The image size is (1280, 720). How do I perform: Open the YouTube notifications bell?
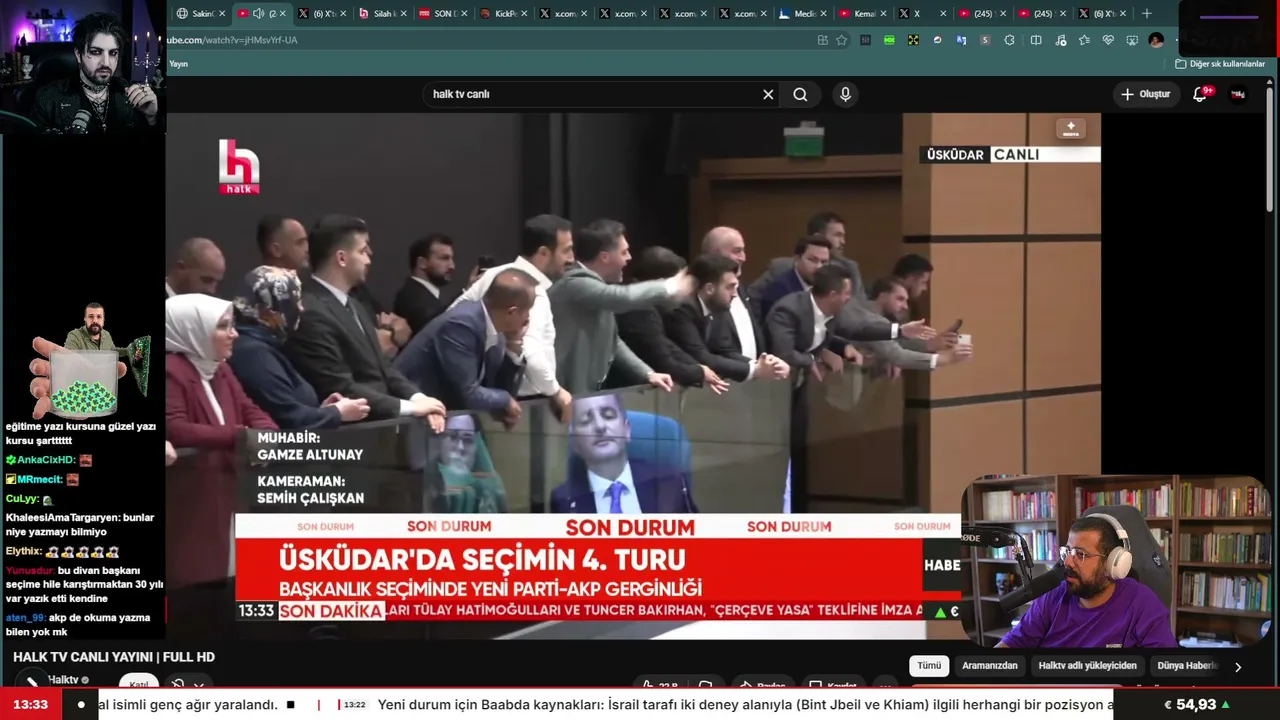(1200, 94)
